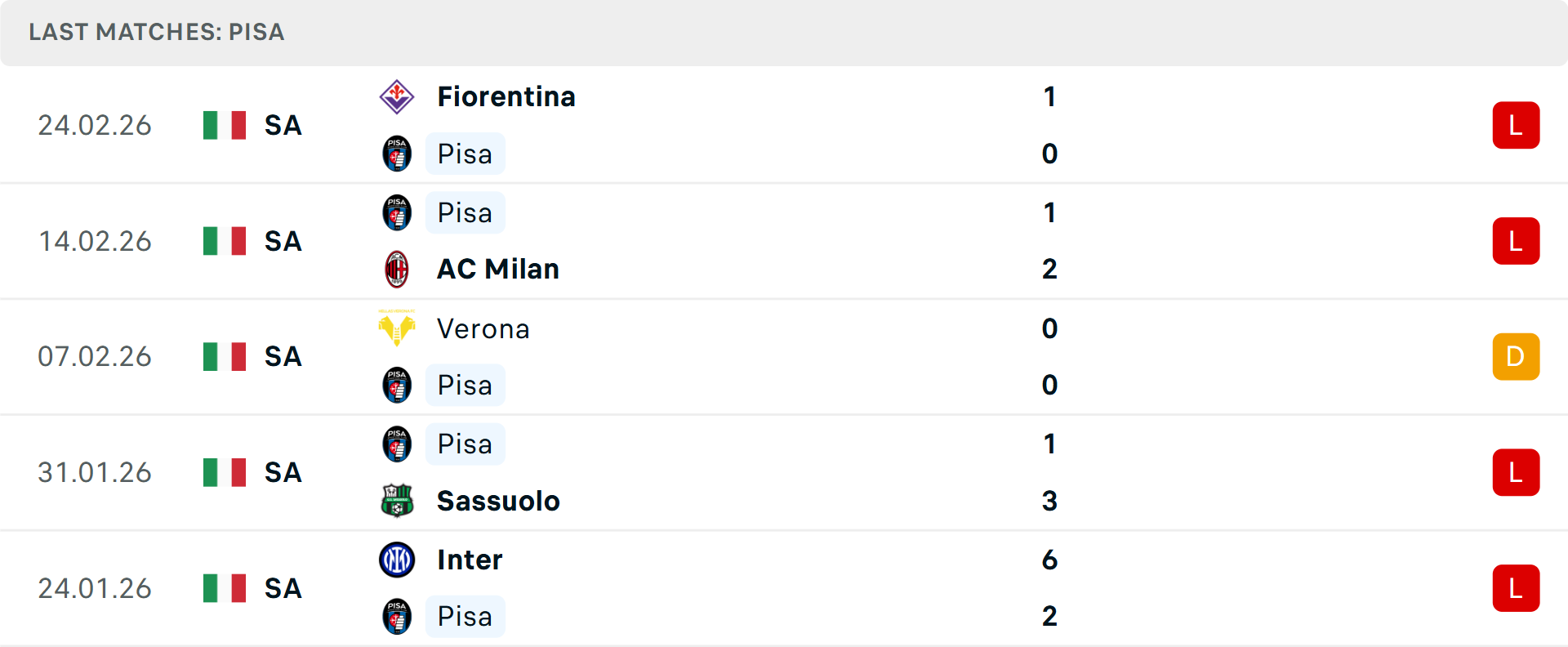1568x647 pixels.
Task: Click the AC Milan club crest
Action: 397,269
